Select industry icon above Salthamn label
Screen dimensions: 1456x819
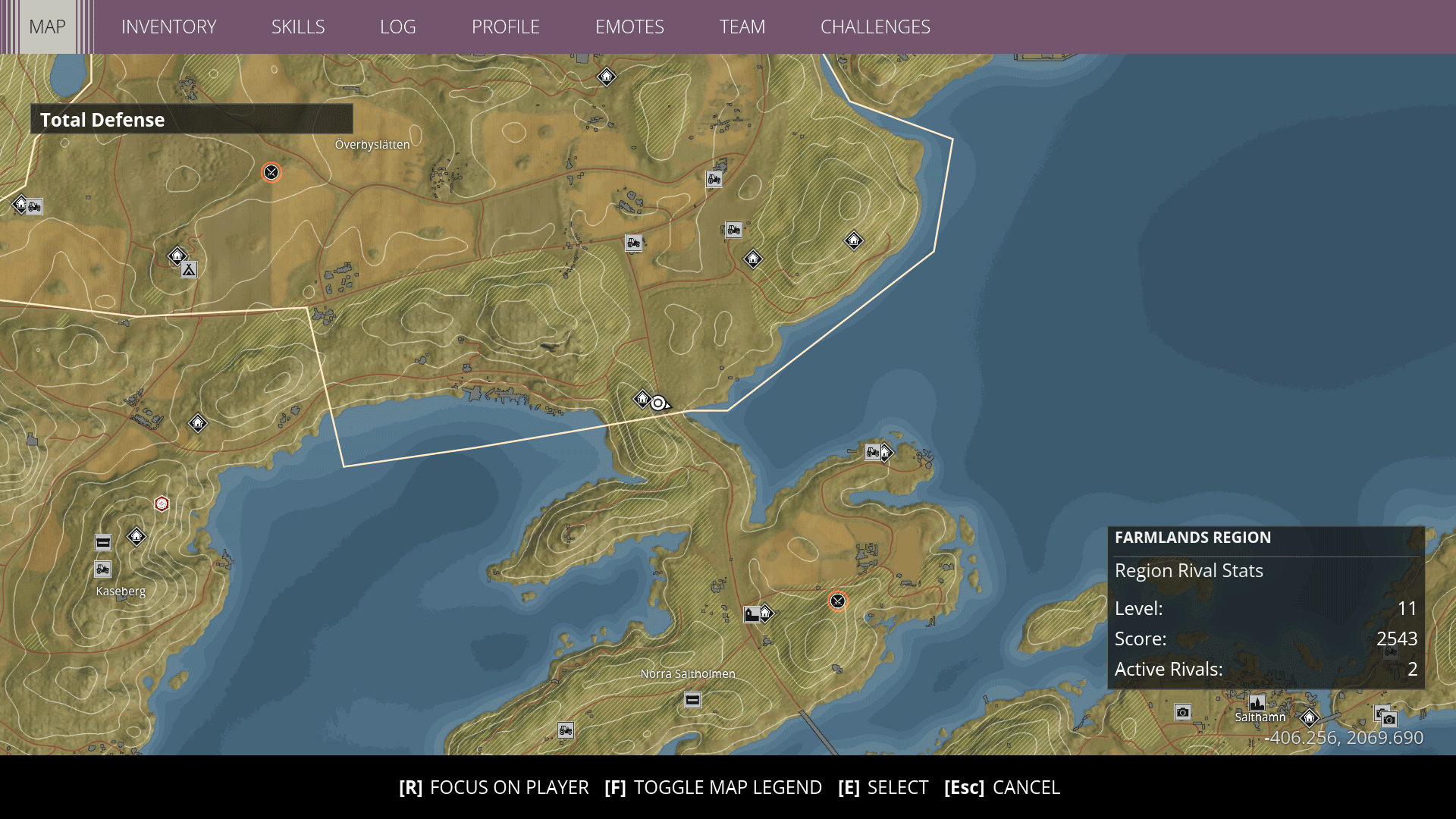pos(1257,702)
